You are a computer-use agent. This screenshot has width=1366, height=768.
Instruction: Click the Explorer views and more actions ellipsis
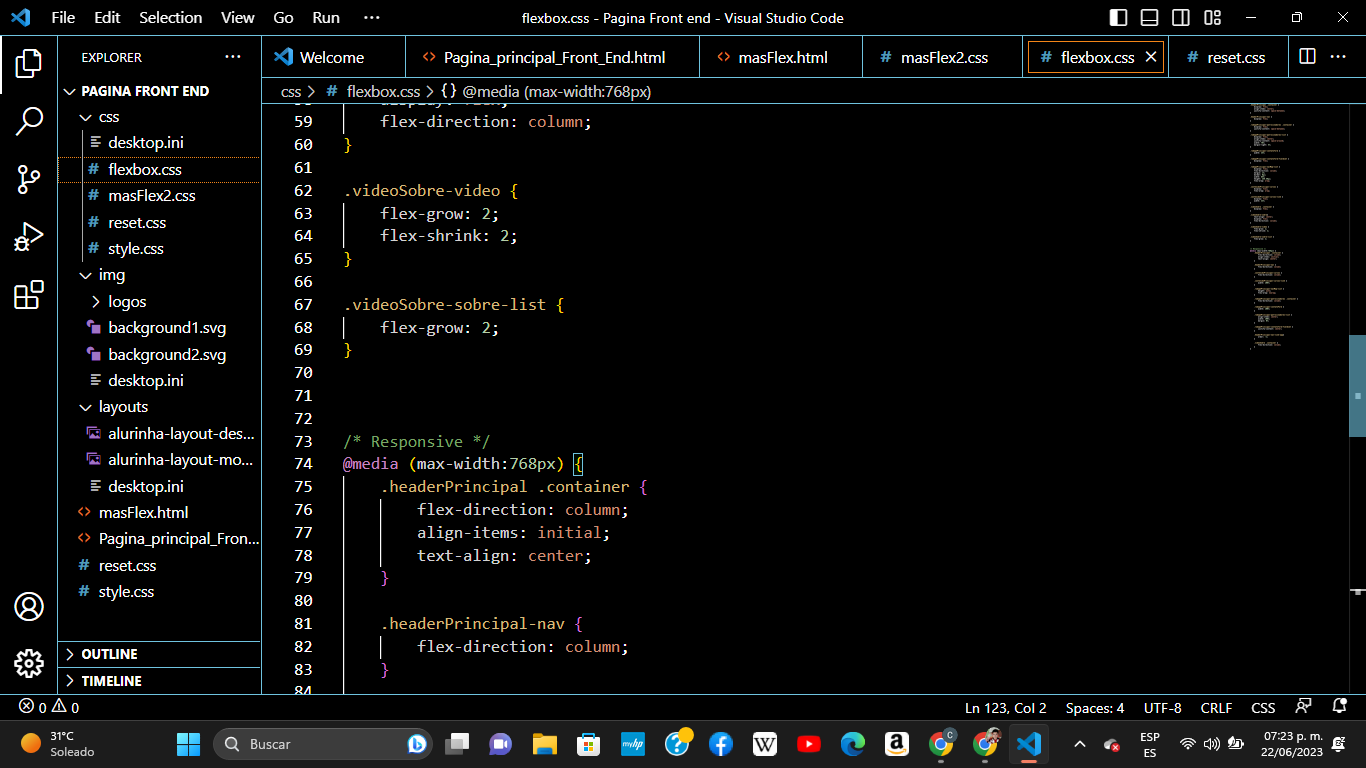(233, 57)
